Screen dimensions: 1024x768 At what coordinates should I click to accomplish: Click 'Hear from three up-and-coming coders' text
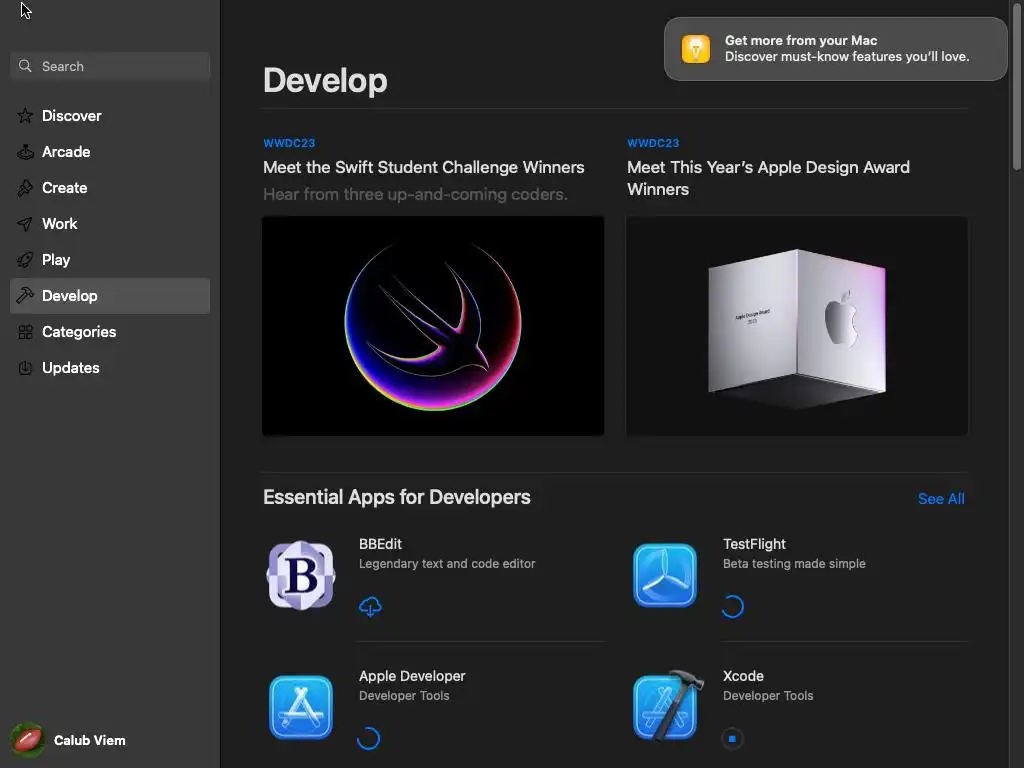415,195
